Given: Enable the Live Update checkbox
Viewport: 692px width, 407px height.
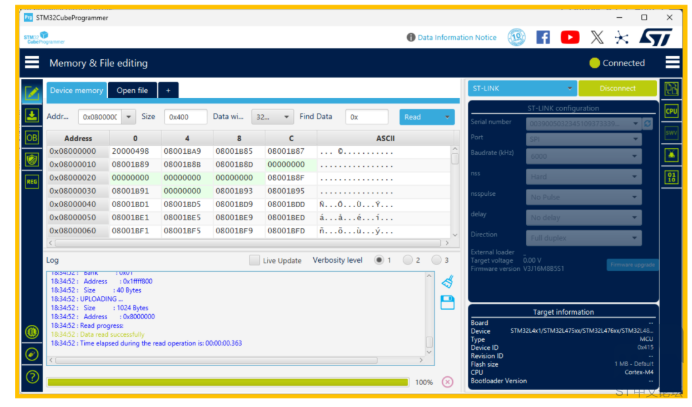Looking at the screenshot, I should 254,260.
